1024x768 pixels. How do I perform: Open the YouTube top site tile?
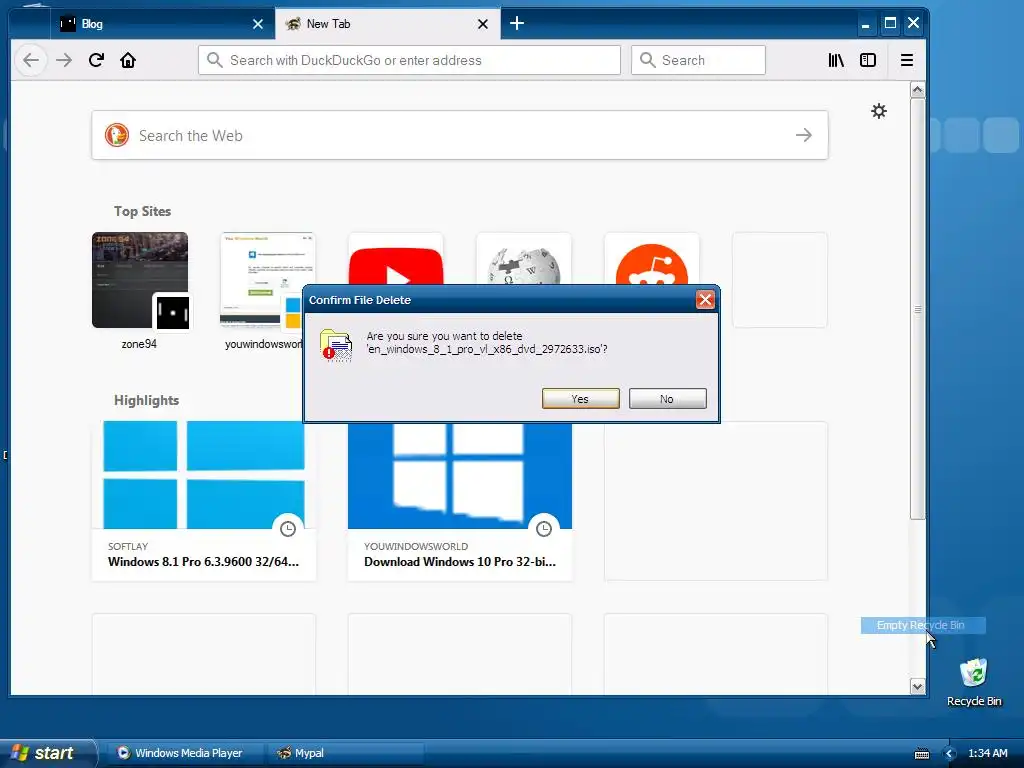coord(396,259)
